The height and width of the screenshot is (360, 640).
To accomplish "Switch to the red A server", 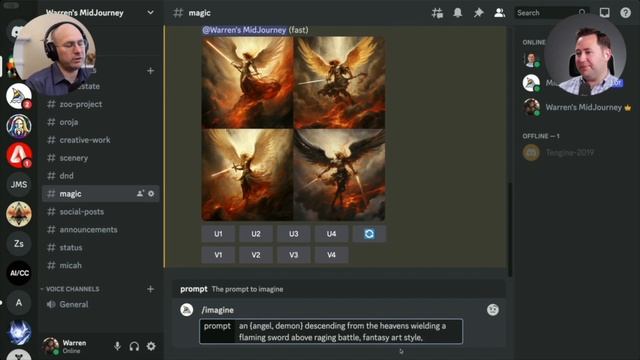I will pyautogui.click(x=18, y=155).
